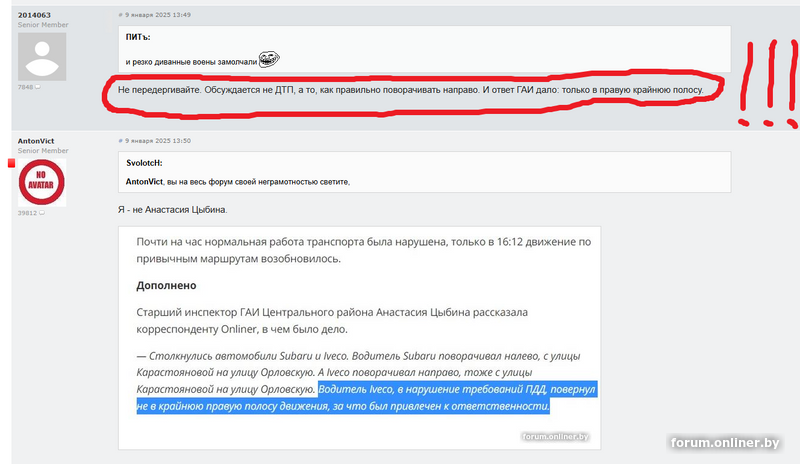
Task: Click the paragraph starting 'Старший инспектор ГАИ'
Action: [x=332, y=321]
